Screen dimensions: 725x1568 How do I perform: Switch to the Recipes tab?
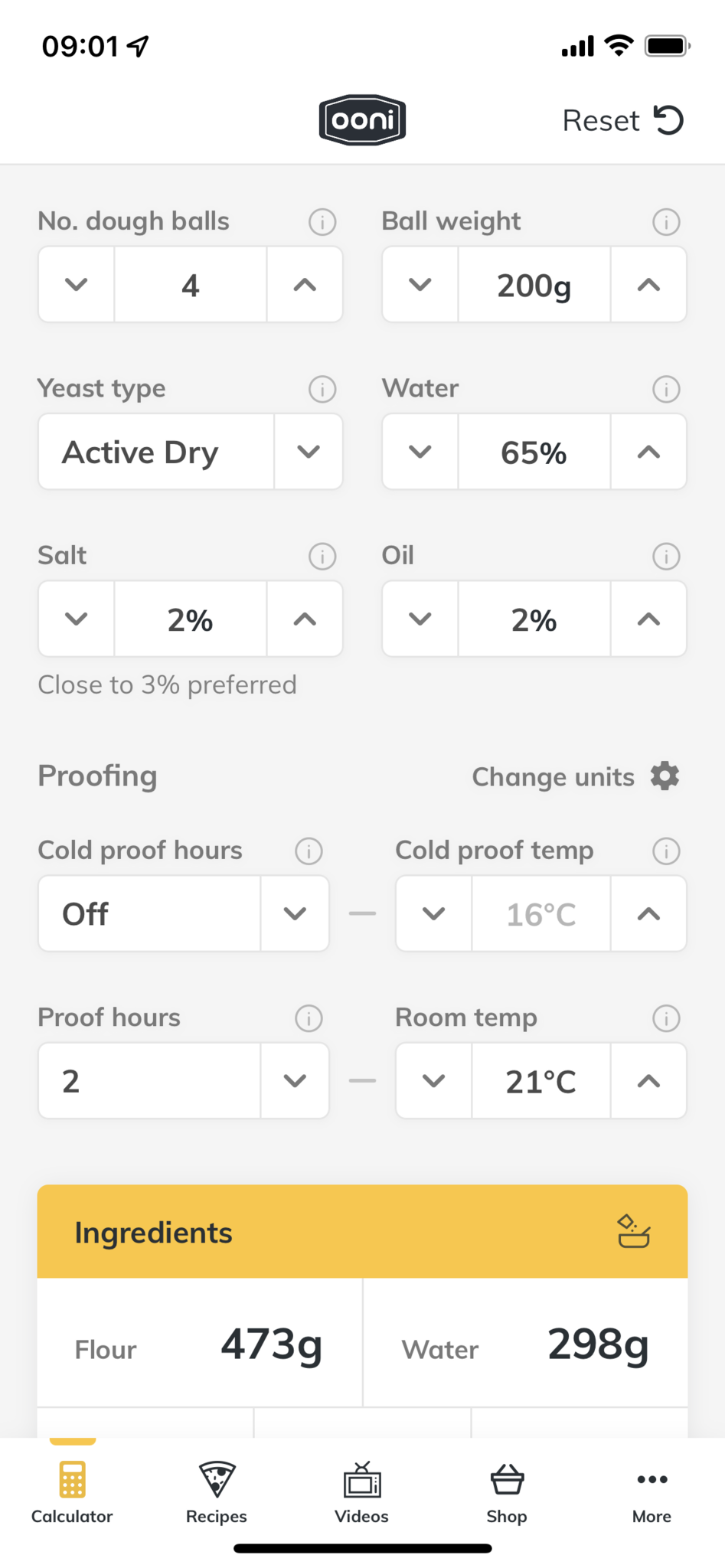(217, 1491)
